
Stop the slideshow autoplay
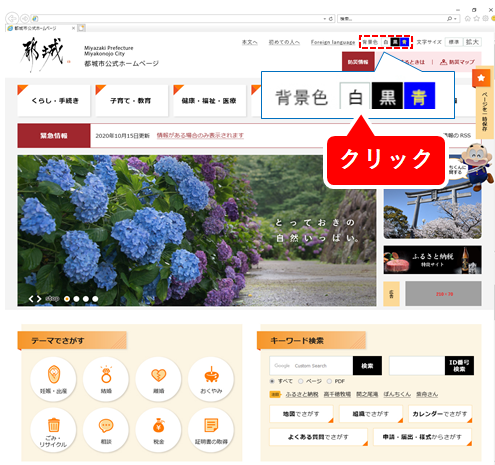point(52,299)
